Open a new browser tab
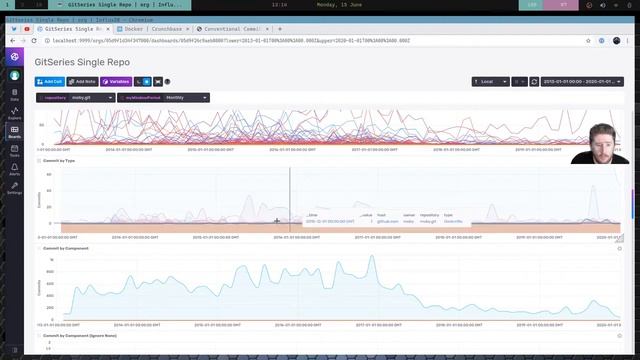Viewport: 640px width, 360px height. click(x=280, y=29)
